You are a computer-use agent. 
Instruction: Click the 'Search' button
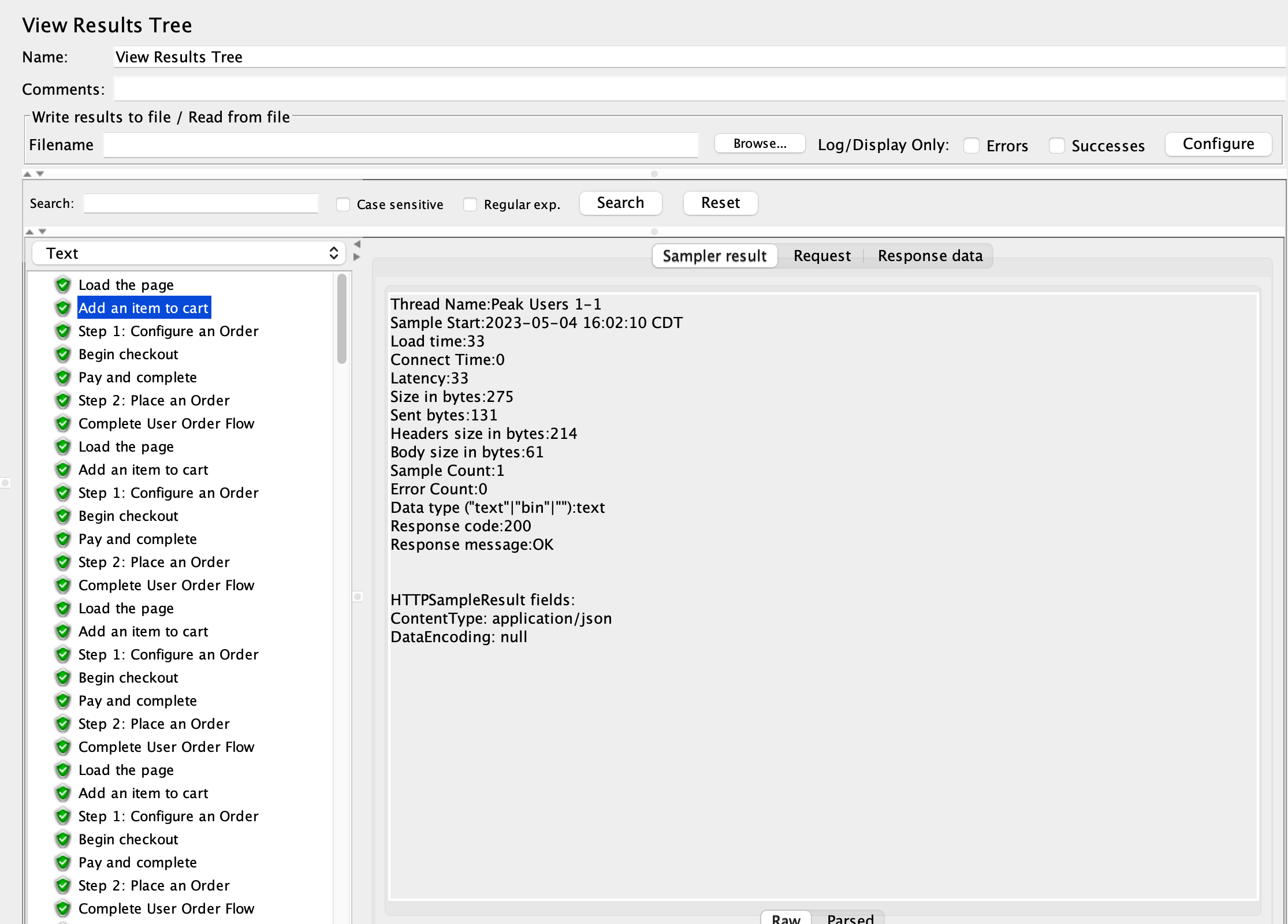619,202
